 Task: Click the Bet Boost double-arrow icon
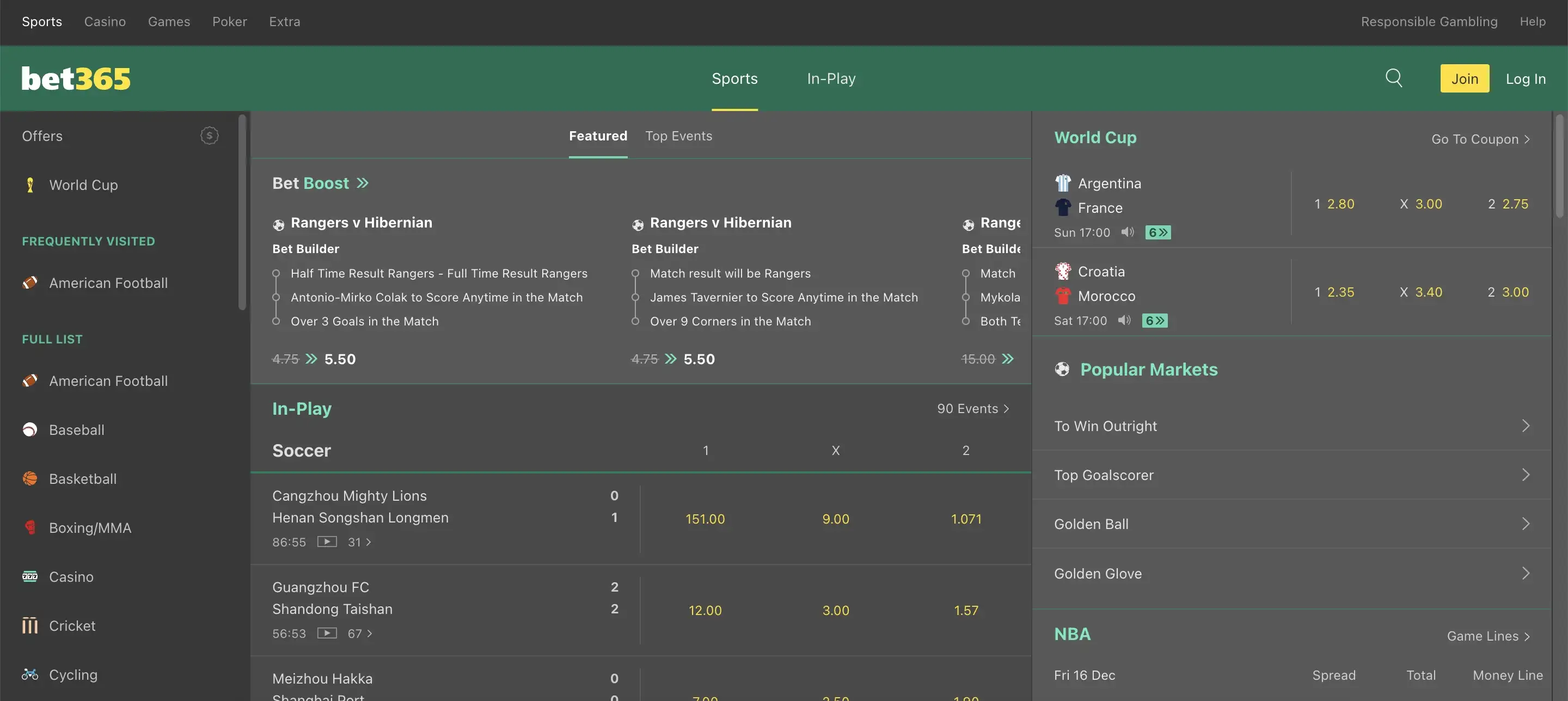[362, 183]
